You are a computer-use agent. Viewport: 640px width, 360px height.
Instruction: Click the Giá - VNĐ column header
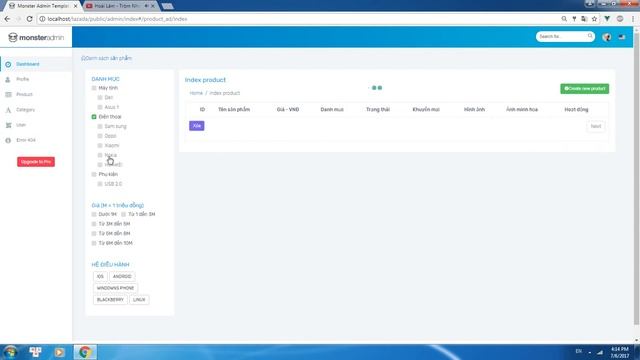pyautogui.click(x=288, y=109)
